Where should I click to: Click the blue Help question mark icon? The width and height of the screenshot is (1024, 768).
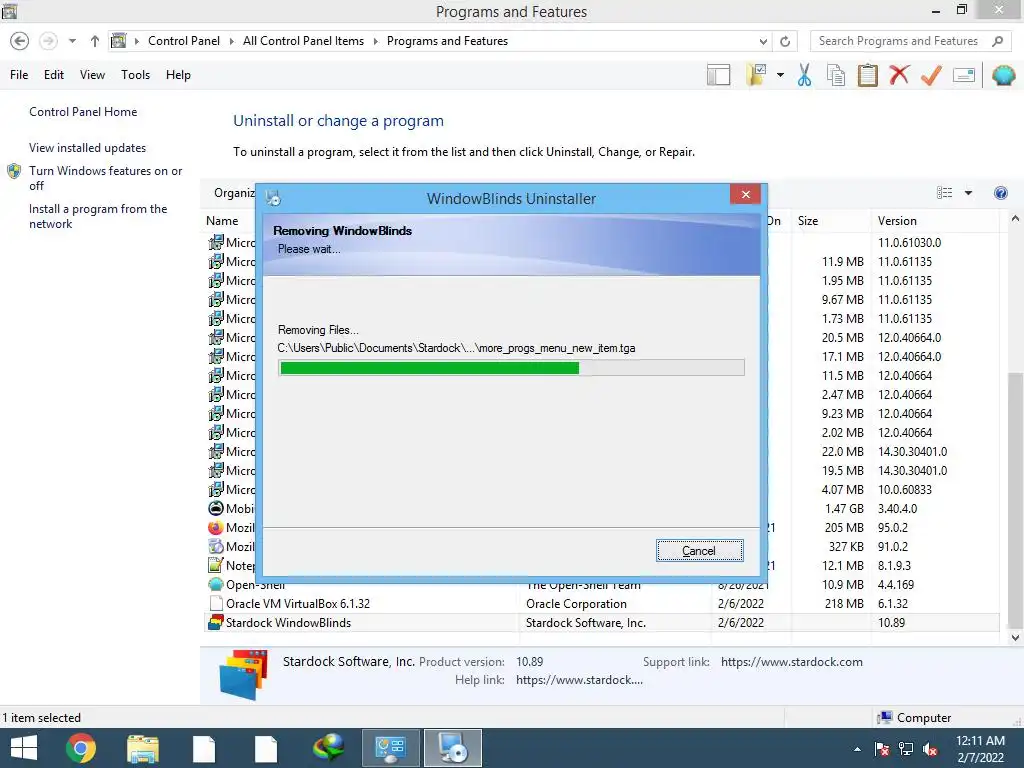tap(1000, 193)
